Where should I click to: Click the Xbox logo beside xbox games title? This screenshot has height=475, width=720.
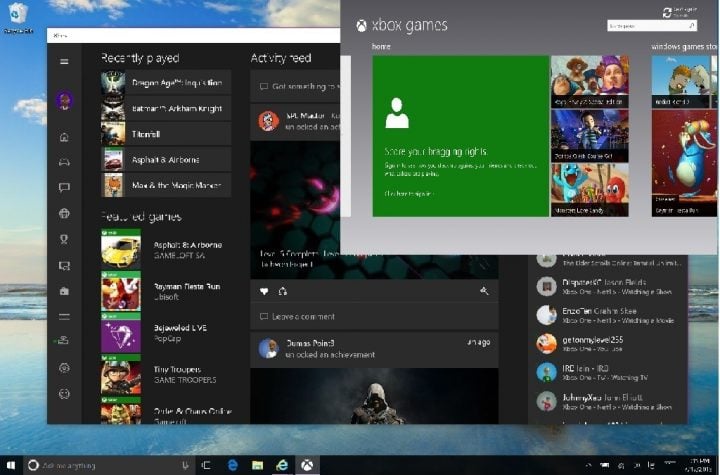pyautogui.click(x=362, y=26)
